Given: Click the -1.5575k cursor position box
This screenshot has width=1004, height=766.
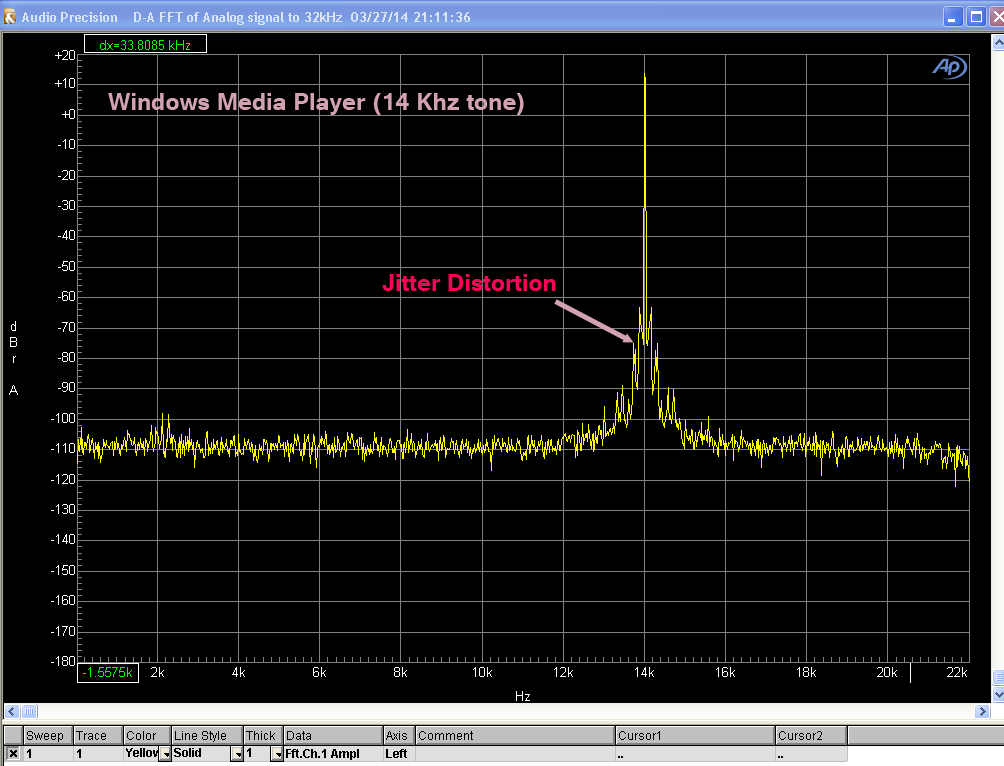Looking at the screenshot, I should tap(110, 673).
